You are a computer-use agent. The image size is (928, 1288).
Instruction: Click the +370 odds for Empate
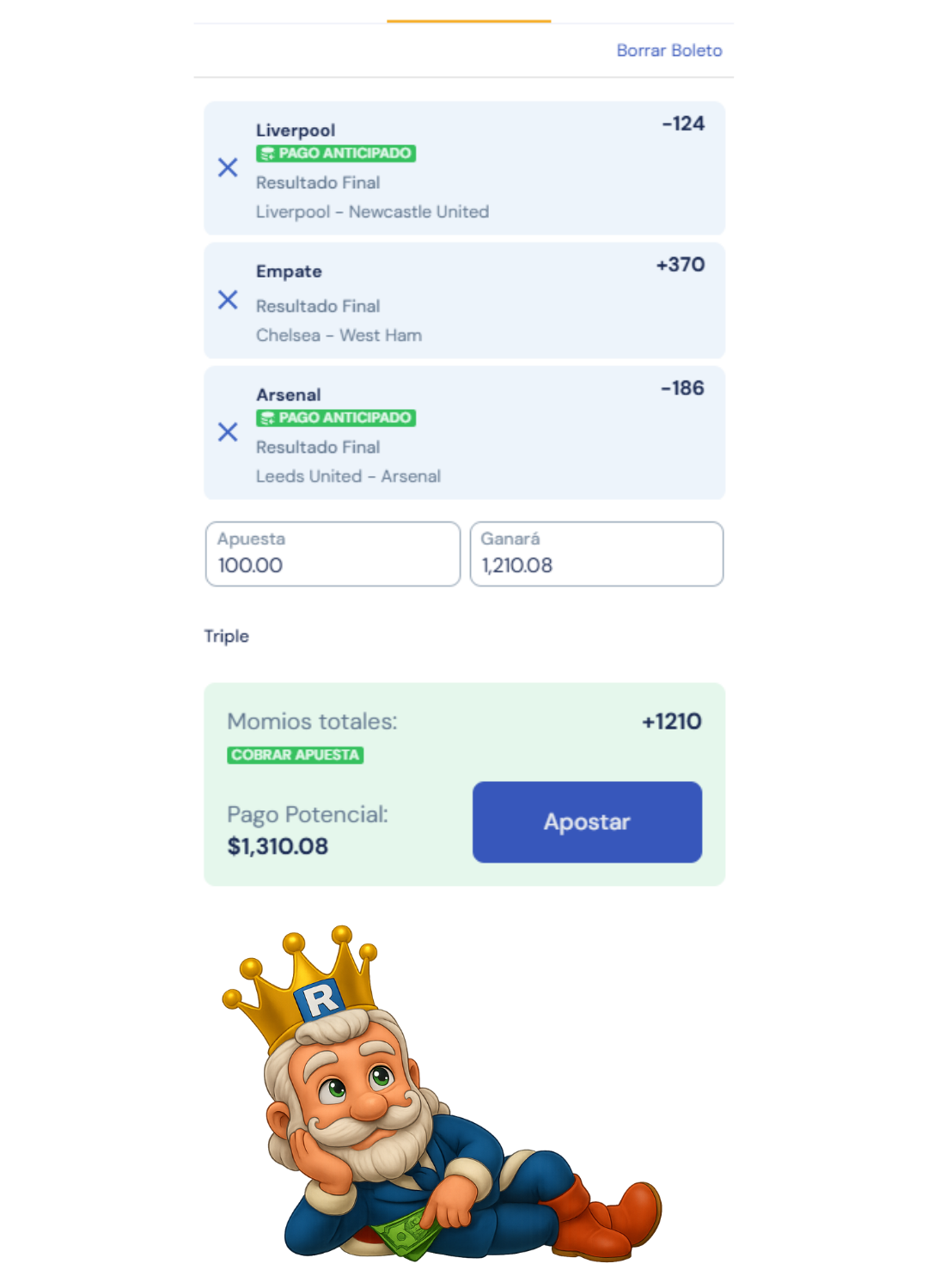pos(681,265)
